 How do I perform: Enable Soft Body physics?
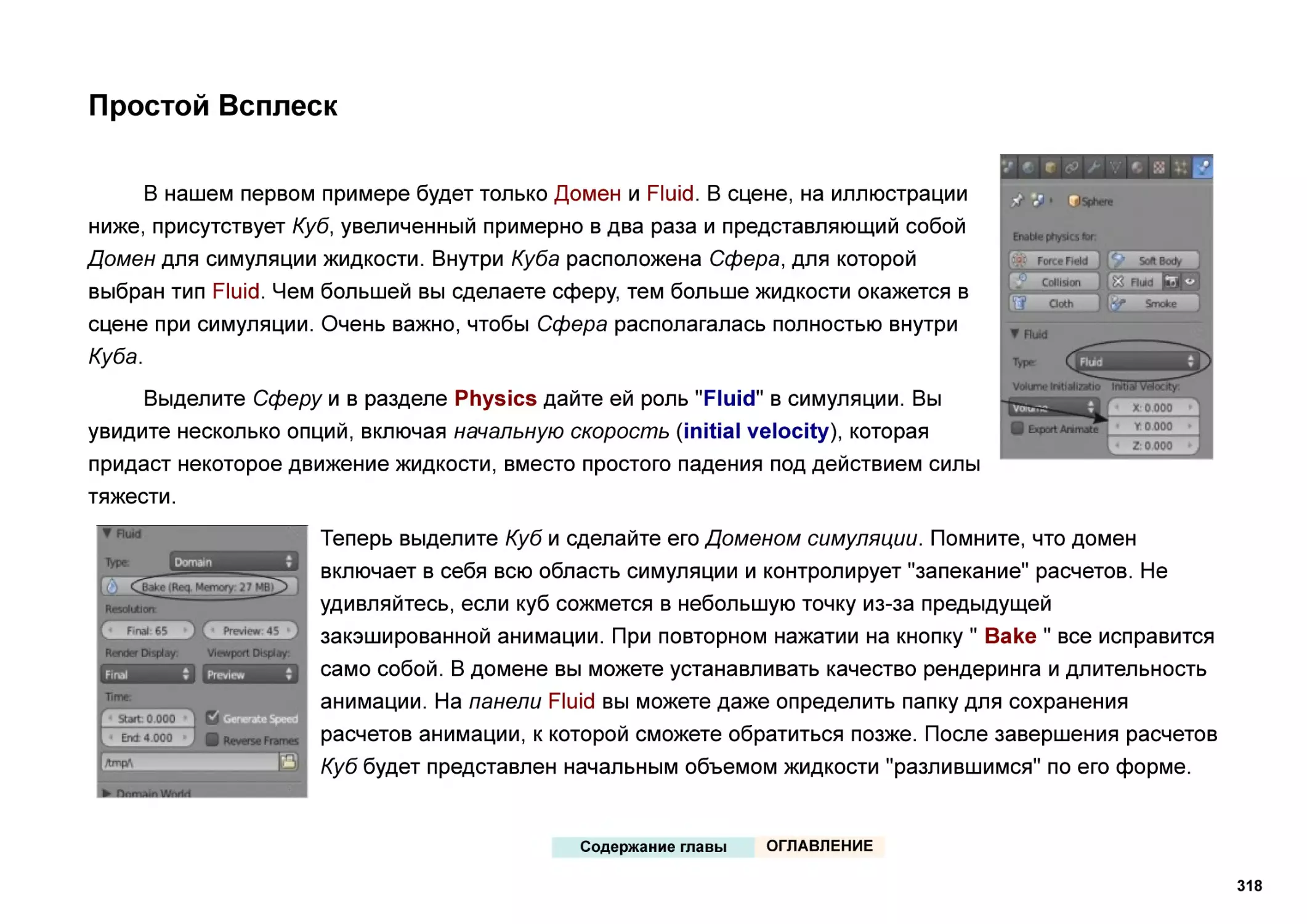coord(1153,261)
